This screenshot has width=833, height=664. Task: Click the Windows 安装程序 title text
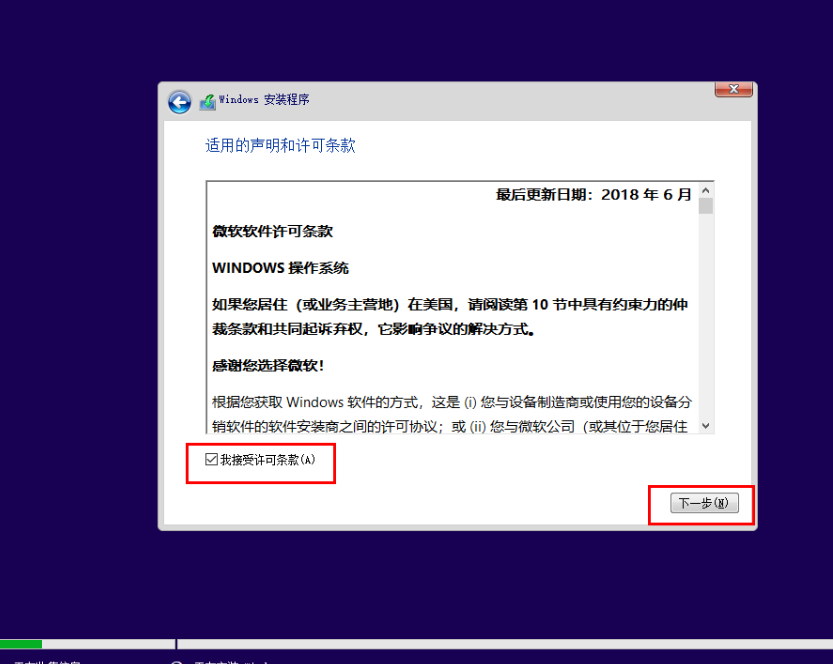[264, 99]
